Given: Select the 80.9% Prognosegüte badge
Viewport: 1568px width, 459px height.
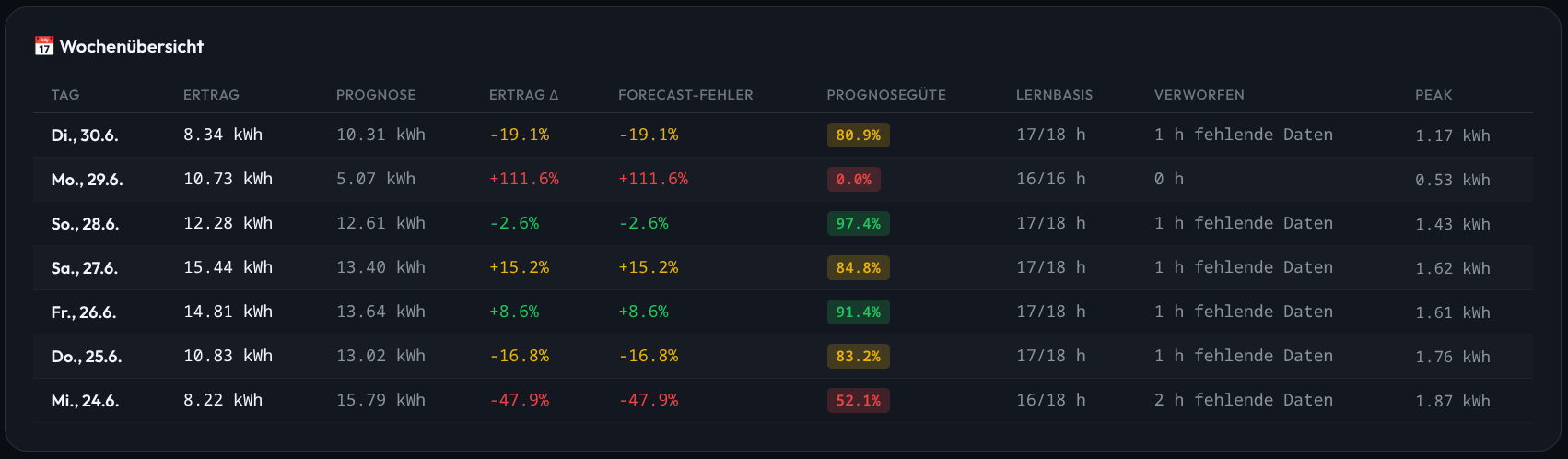Looking at the screenshot, I should (858, 135).
